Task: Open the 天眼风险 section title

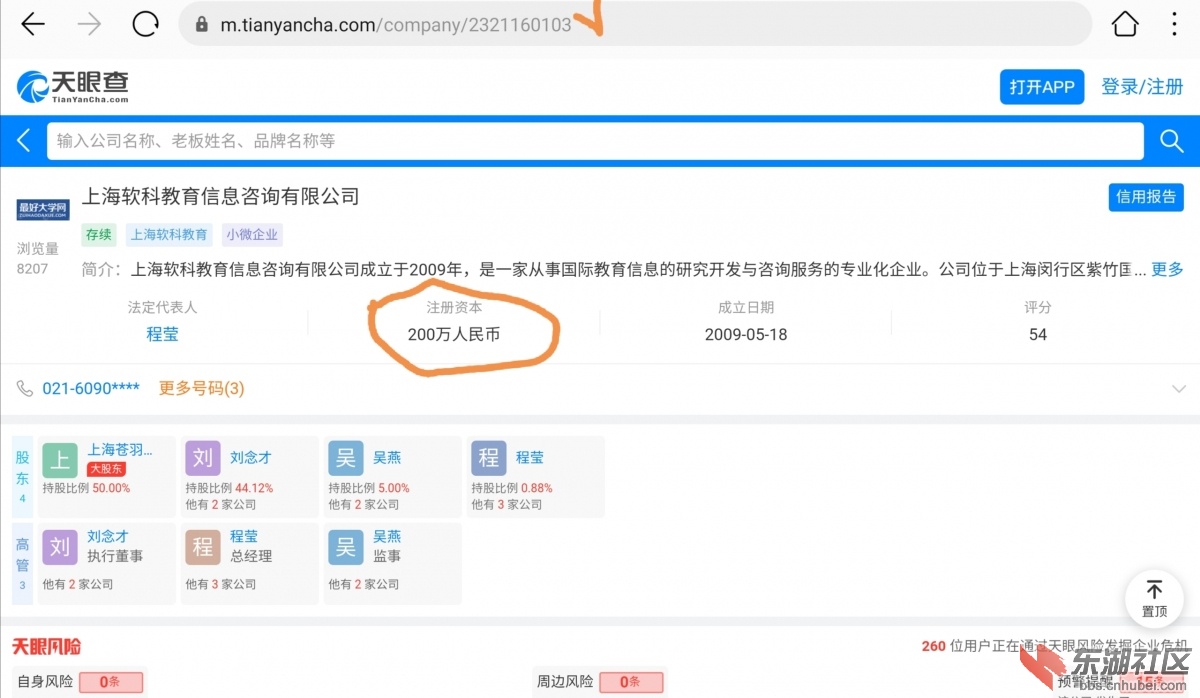Action: point(46,647)
